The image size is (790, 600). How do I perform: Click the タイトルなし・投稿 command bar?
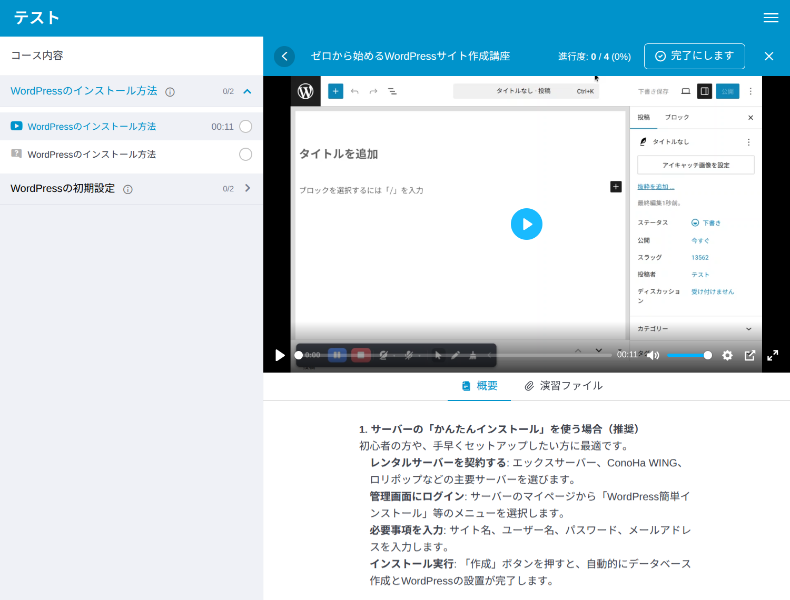pos(526,91)
